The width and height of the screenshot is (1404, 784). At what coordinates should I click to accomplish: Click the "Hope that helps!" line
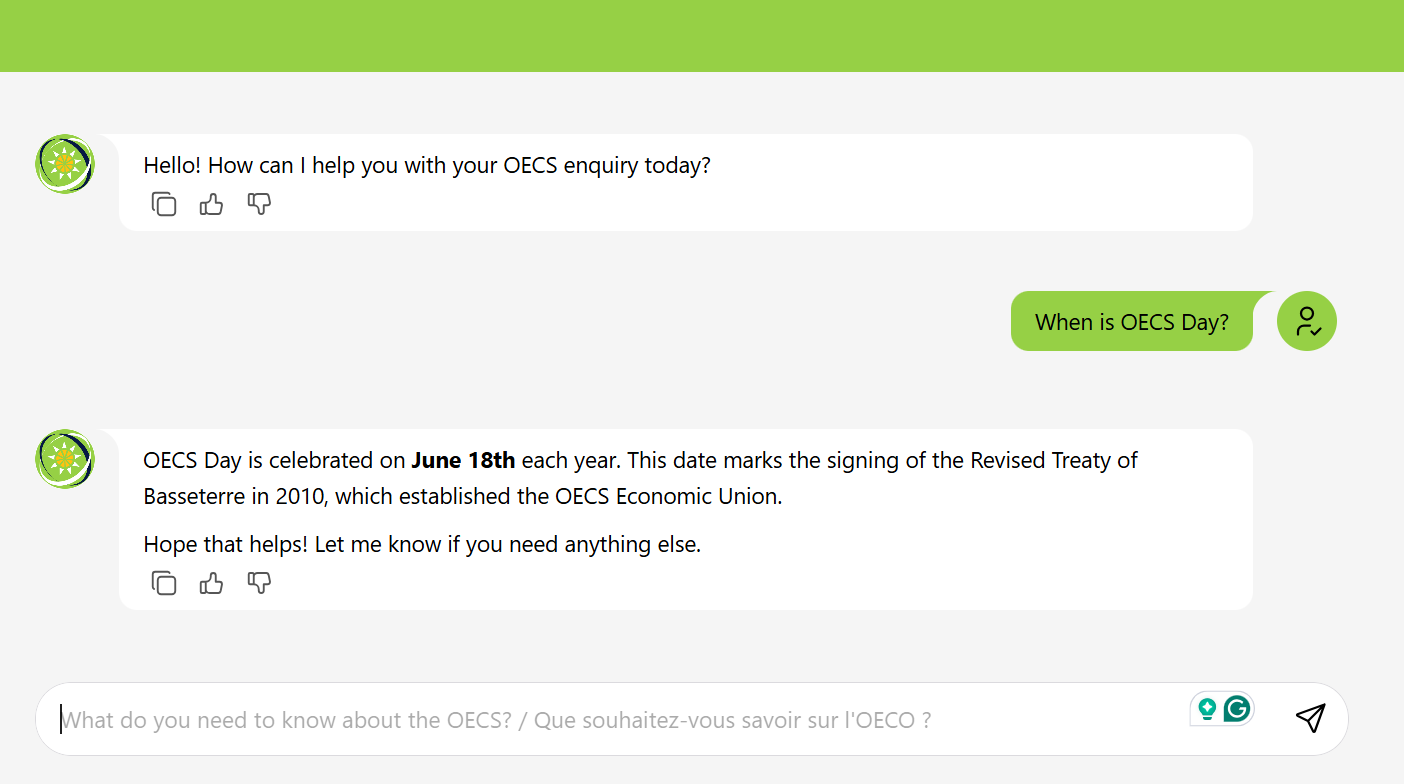[x=422, y=545]
